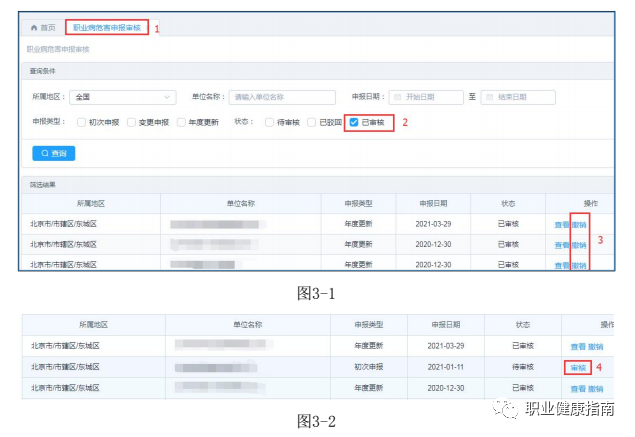
Task: Click the WeChat logo in the watermark
Action: pyautogui.click(x=512, y=409)
